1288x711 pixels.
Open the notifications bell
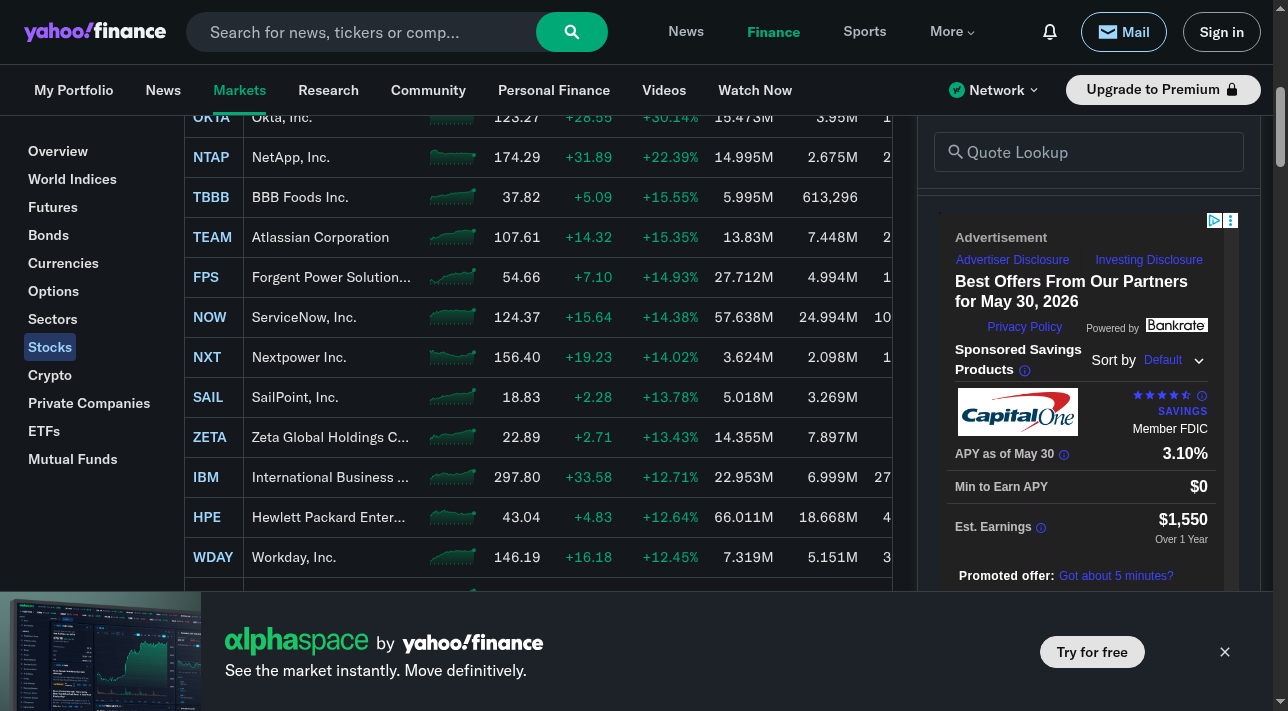pos(1050,32)
